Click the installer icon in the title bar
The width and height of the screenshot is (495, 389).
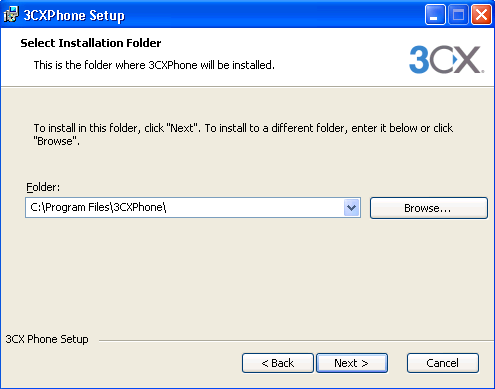(x=11, y=14)
